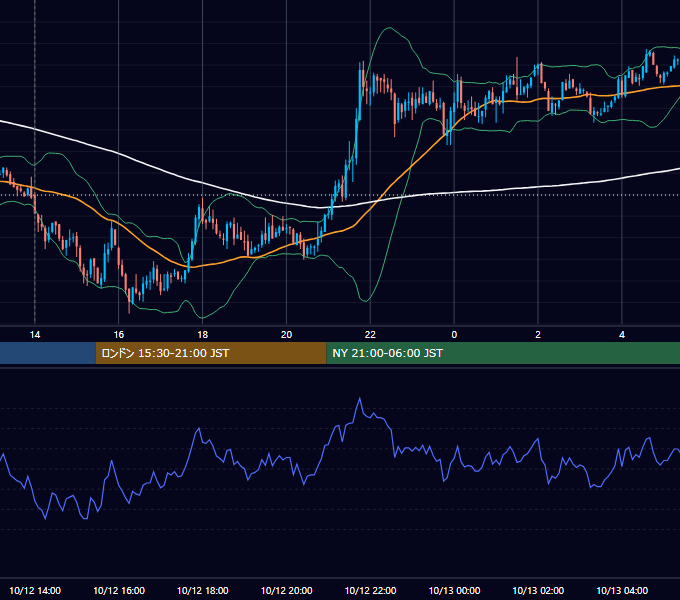Click the 10/12 14:00 date label

pyautogui.click(x=35, y=590)
